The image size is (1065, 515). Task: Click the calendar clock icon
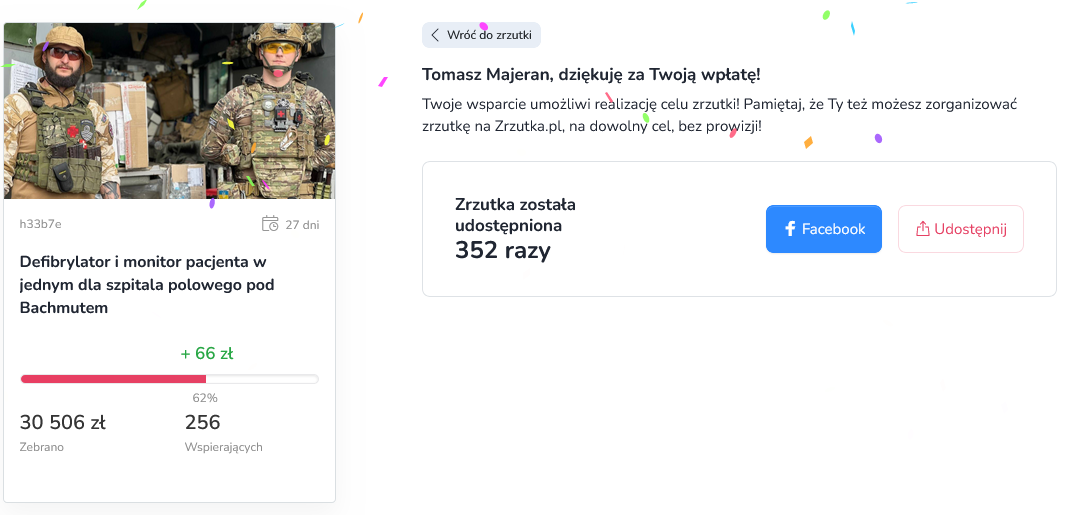(270, 224)
